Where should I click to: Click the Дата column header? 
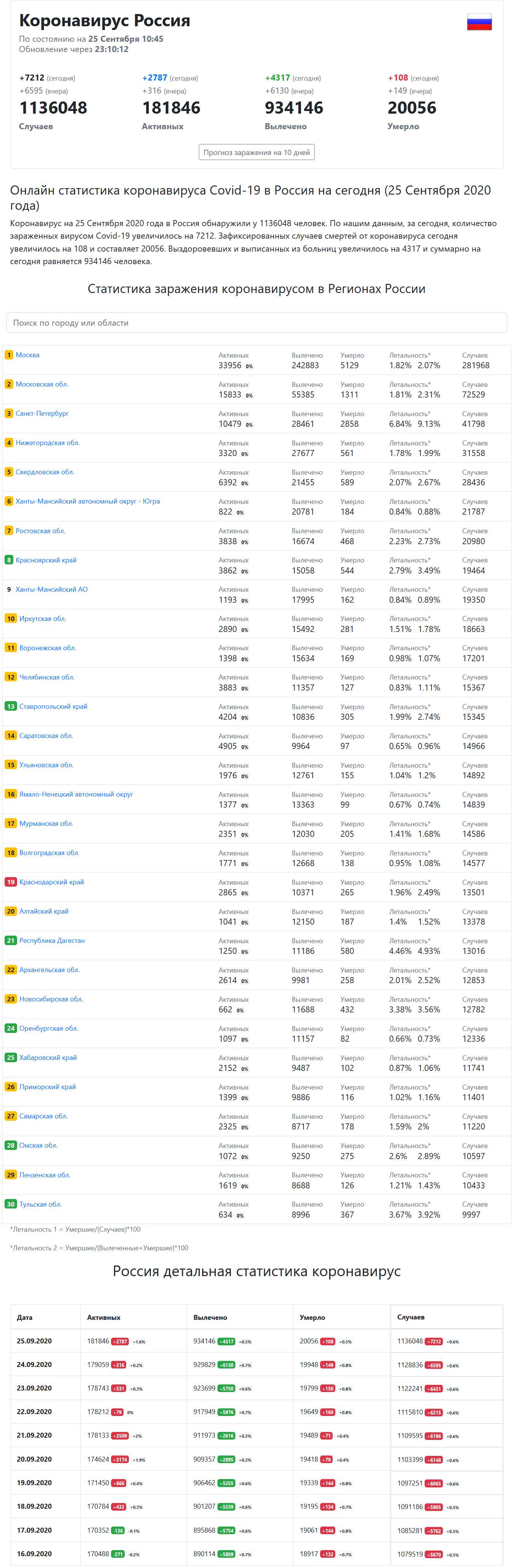[25, 1317]
